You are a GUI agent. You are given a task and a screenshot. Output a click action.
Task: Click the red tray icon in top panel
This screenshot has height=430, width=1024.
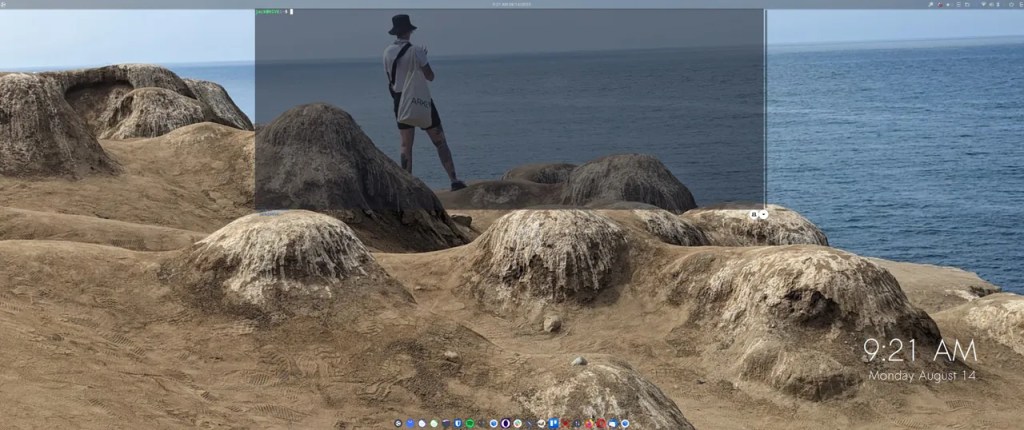pos(940,5)
